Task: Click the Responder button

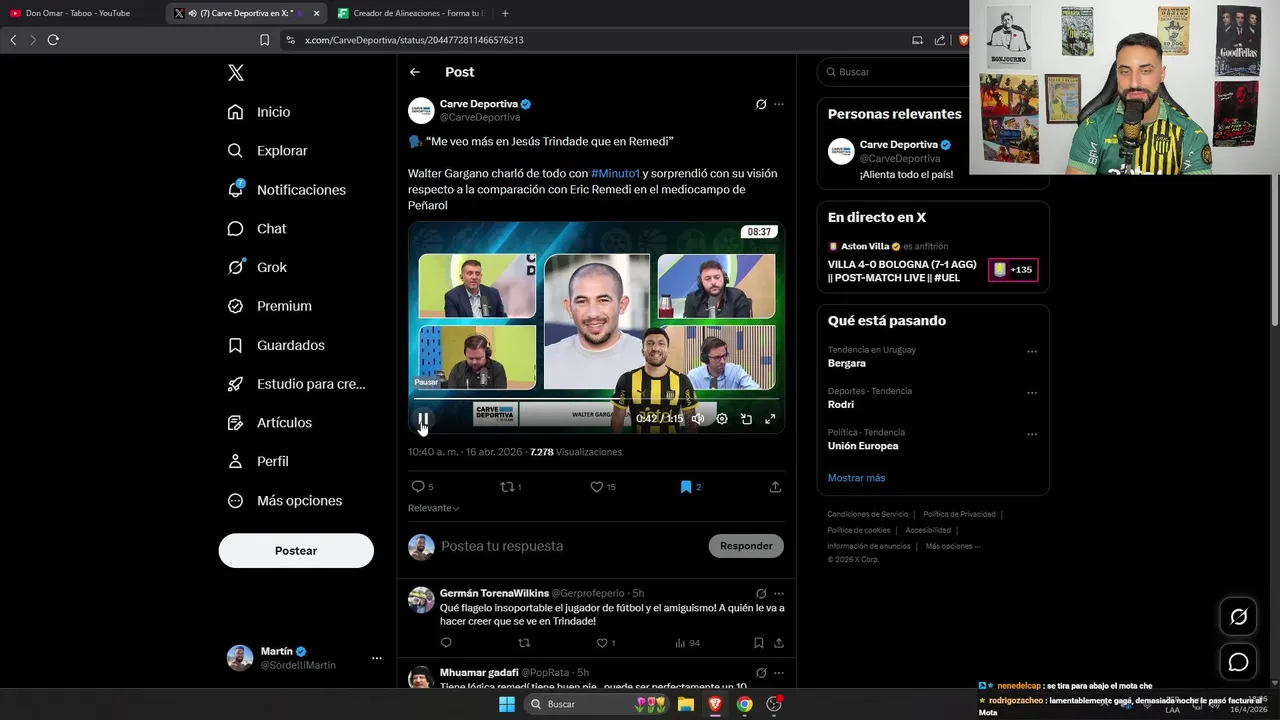Action: coord(746,546)
